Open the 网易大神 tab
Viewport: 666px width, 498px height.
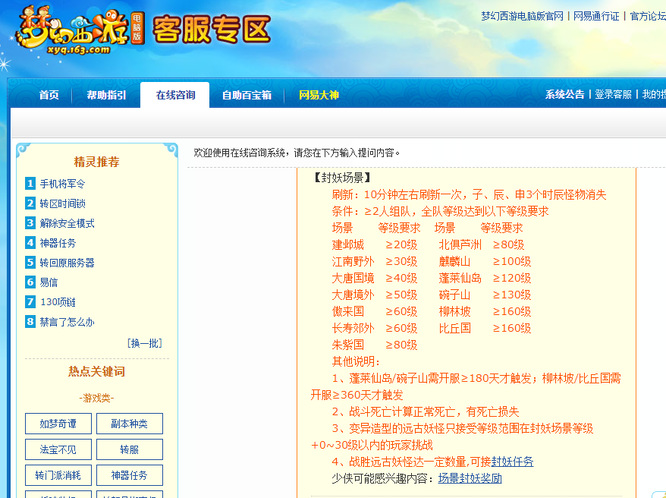coord(319,95)
